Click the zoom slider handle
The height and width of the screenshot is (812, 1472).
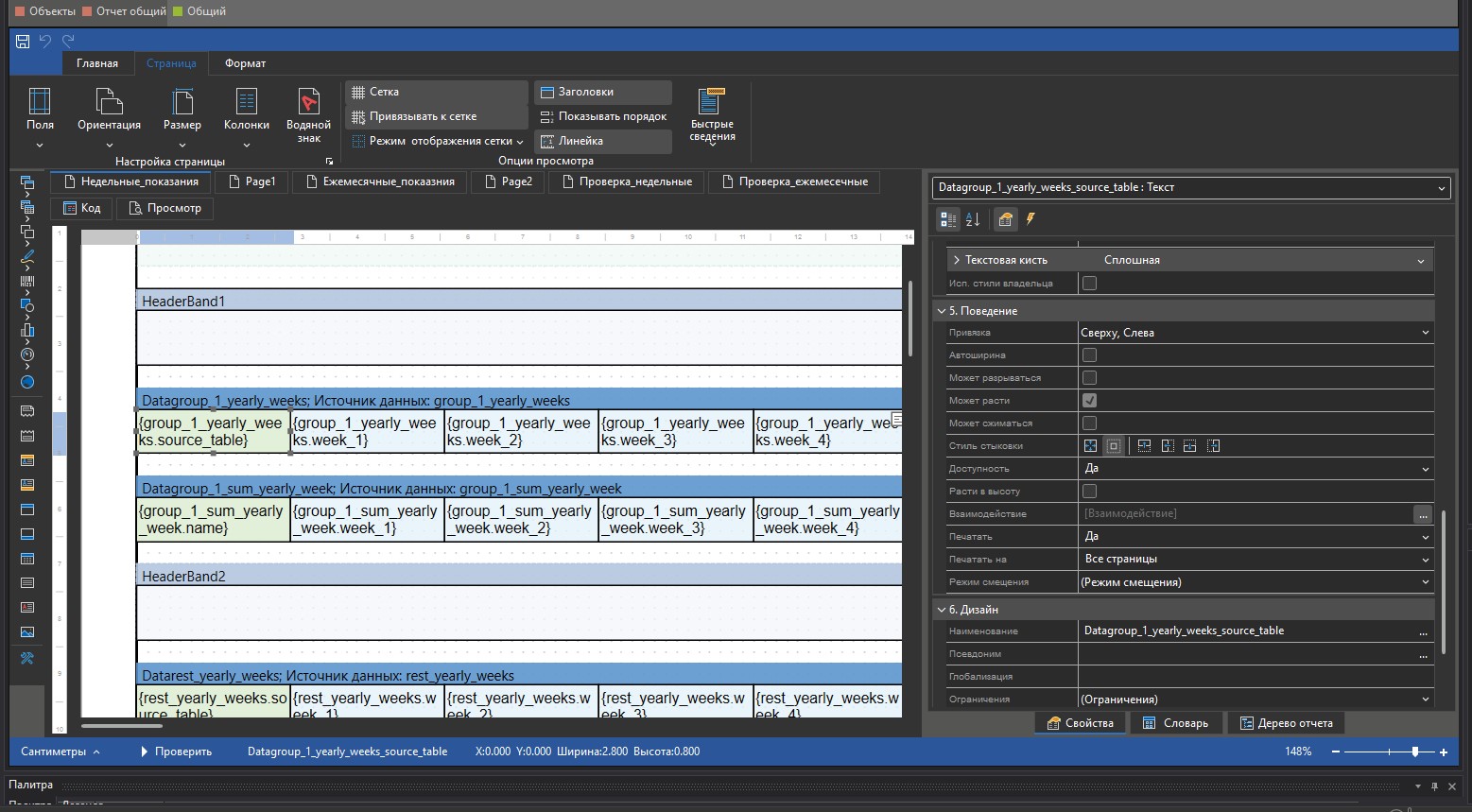coord(1415,752)
